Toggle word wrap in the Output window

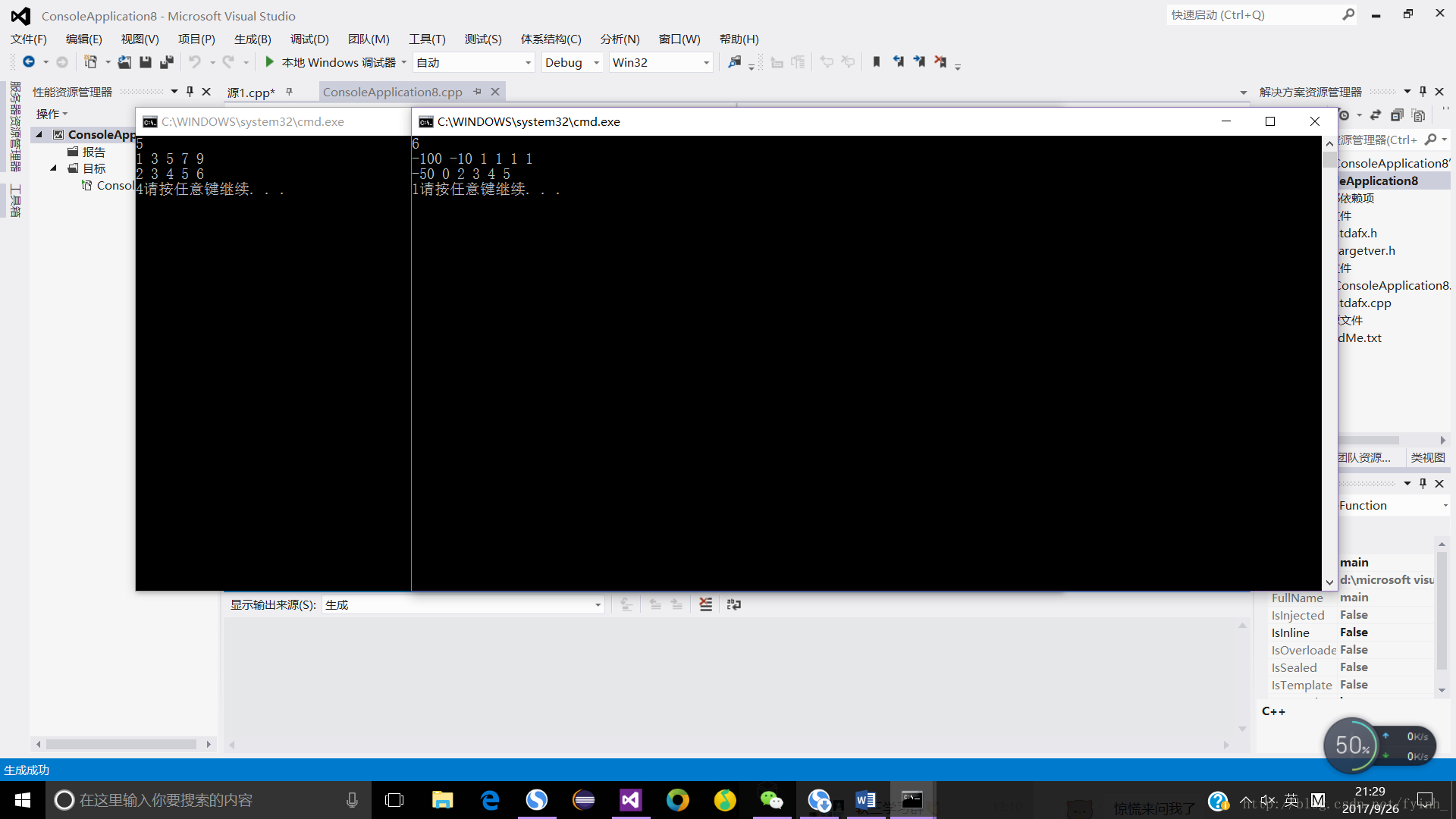tap(733, 604)
